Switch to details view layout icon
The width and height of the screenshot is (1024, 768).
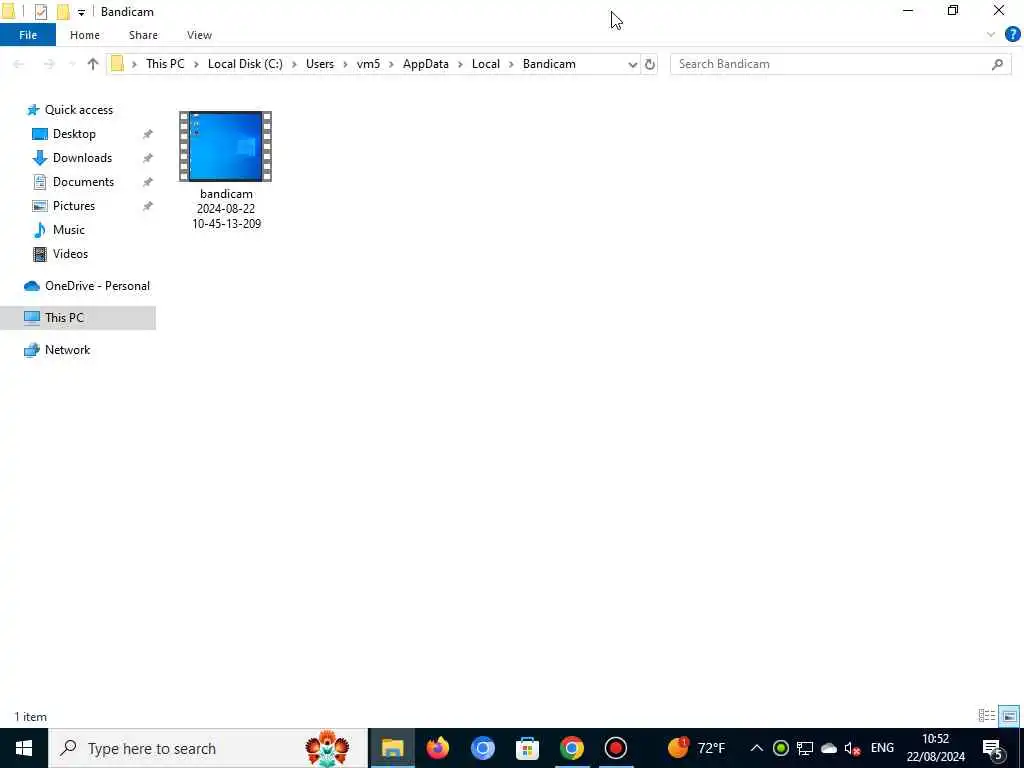987,716
